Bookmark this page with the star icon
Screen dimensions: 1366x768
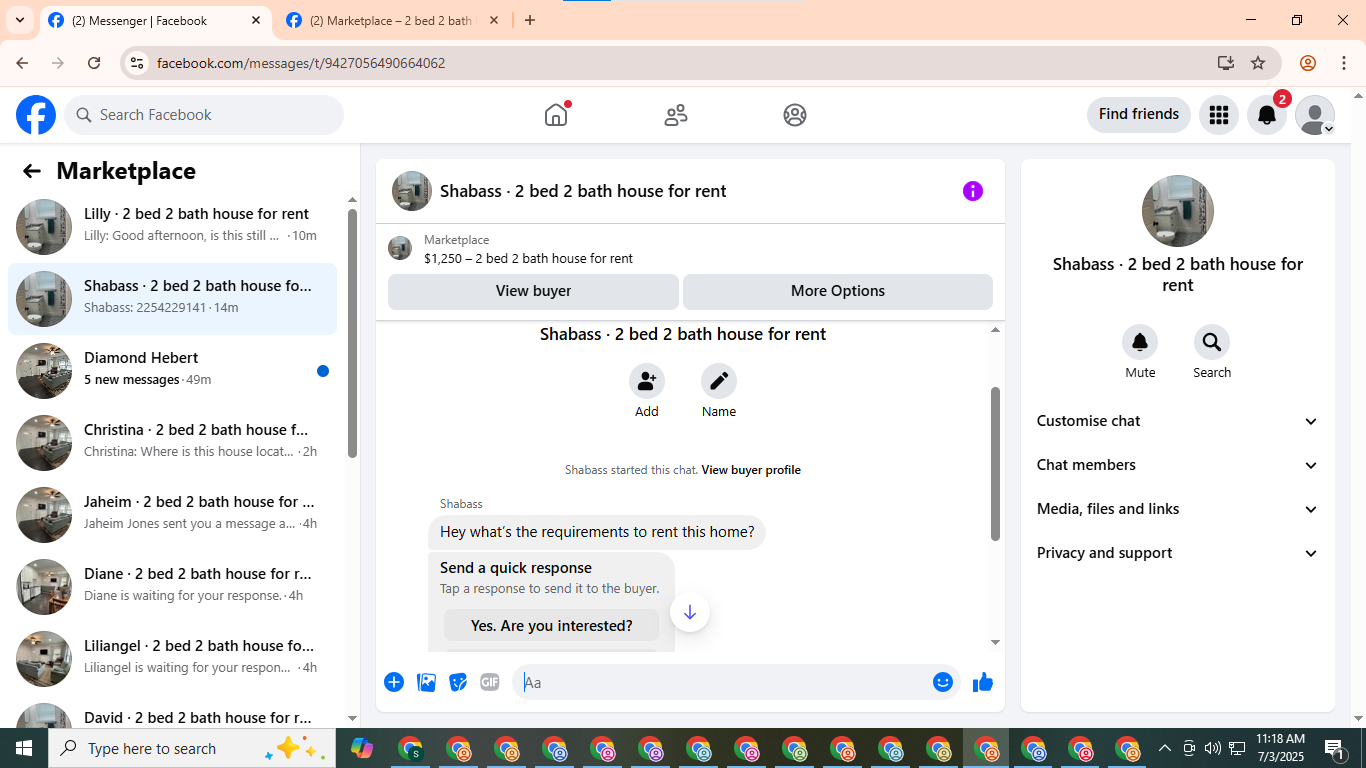coord(1258,63)
